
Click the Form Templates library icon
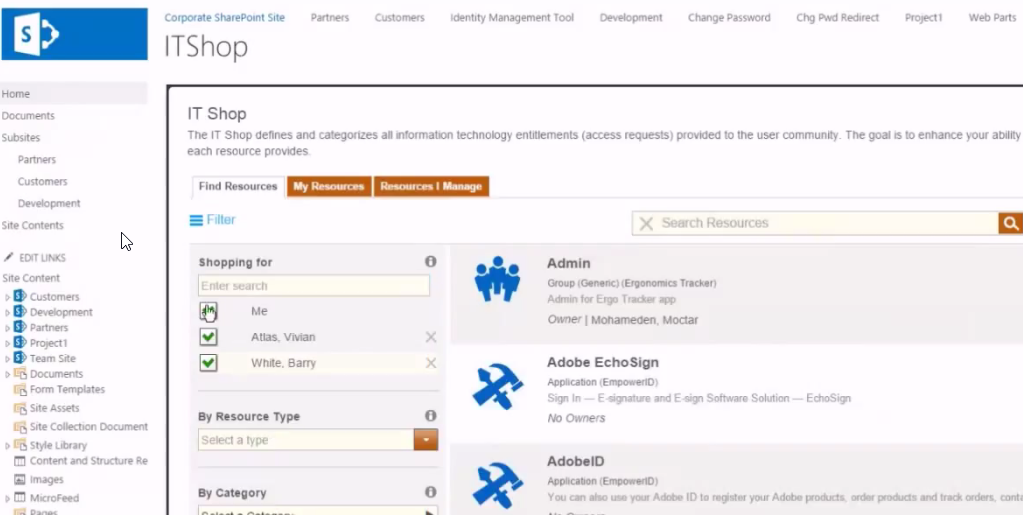[x=20, y=390]
